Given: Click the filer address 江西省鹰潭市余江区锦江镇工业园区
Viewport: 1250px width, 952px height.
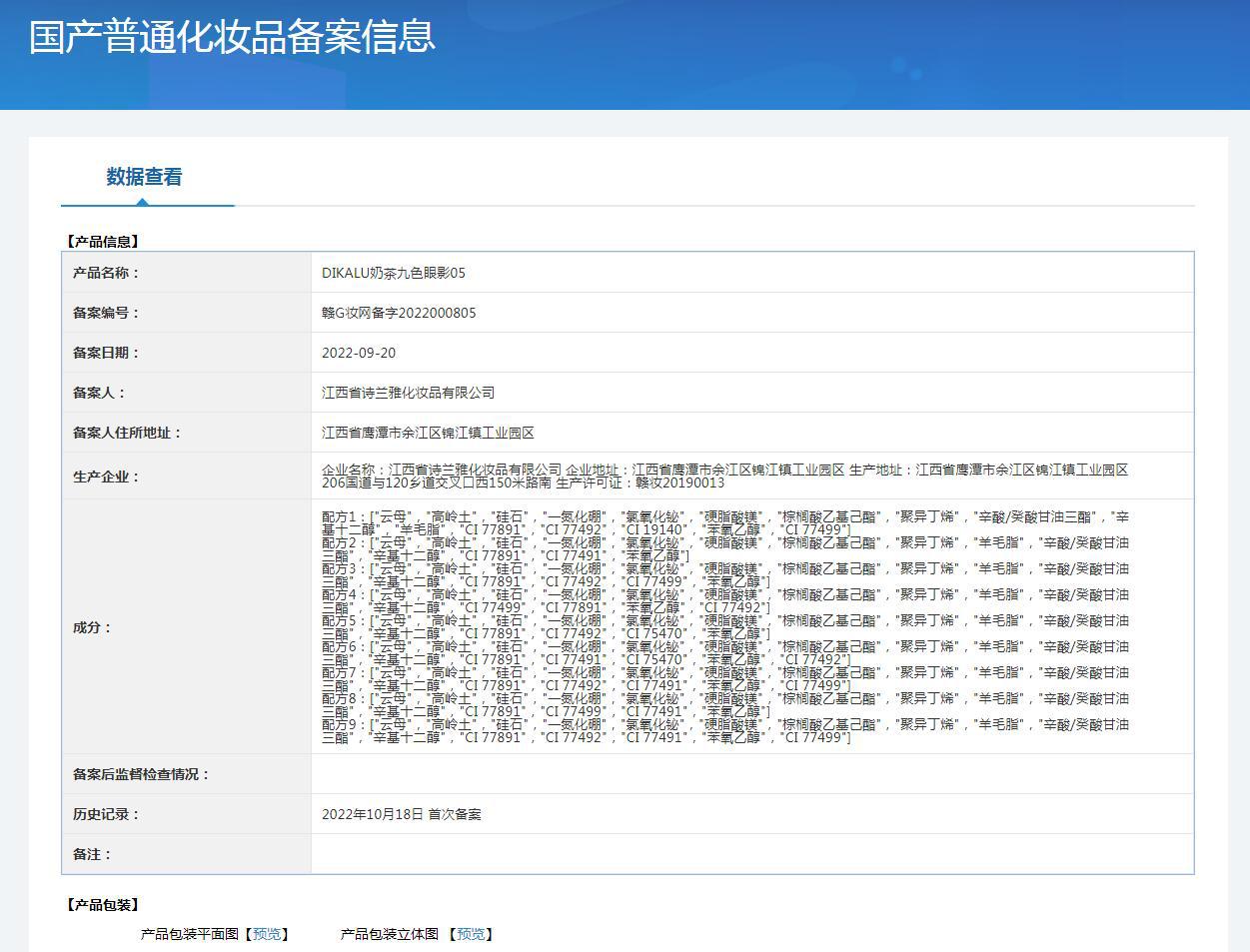Looking at the screenshot, I should pyautogui.click(x=428, y=433).
